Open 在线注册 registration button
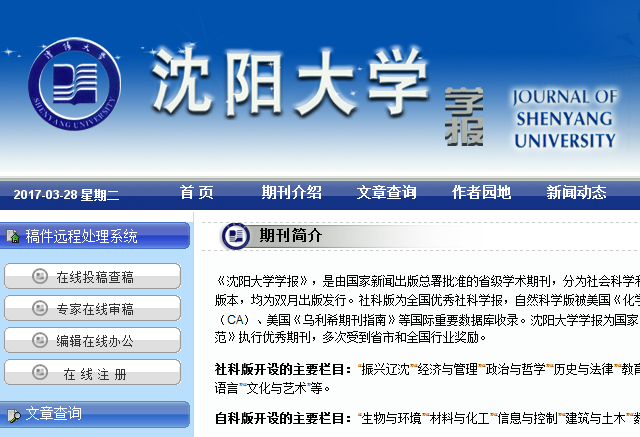640x437 pixels. coord(93,372)
